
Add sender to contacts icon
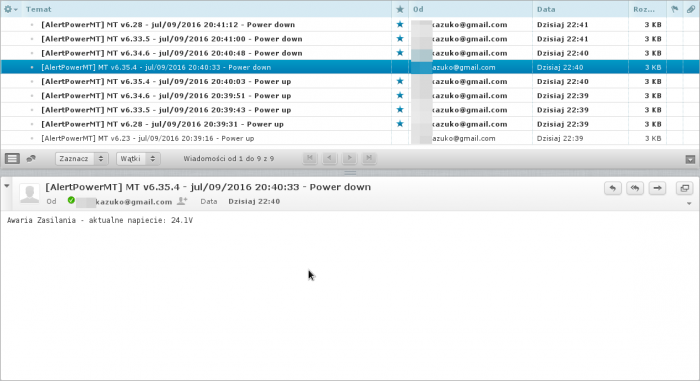182,201
